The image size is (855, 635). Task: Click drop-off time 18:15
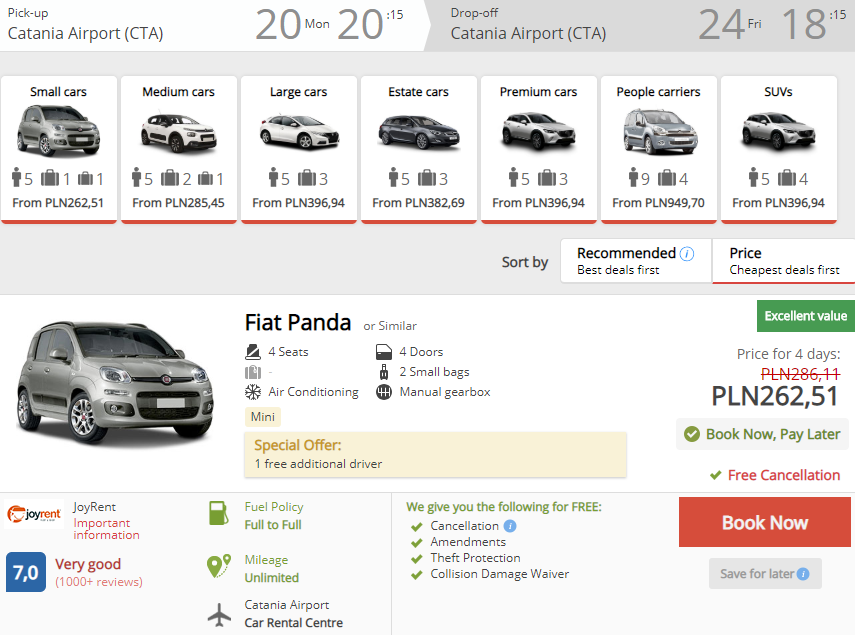(814, 25)
